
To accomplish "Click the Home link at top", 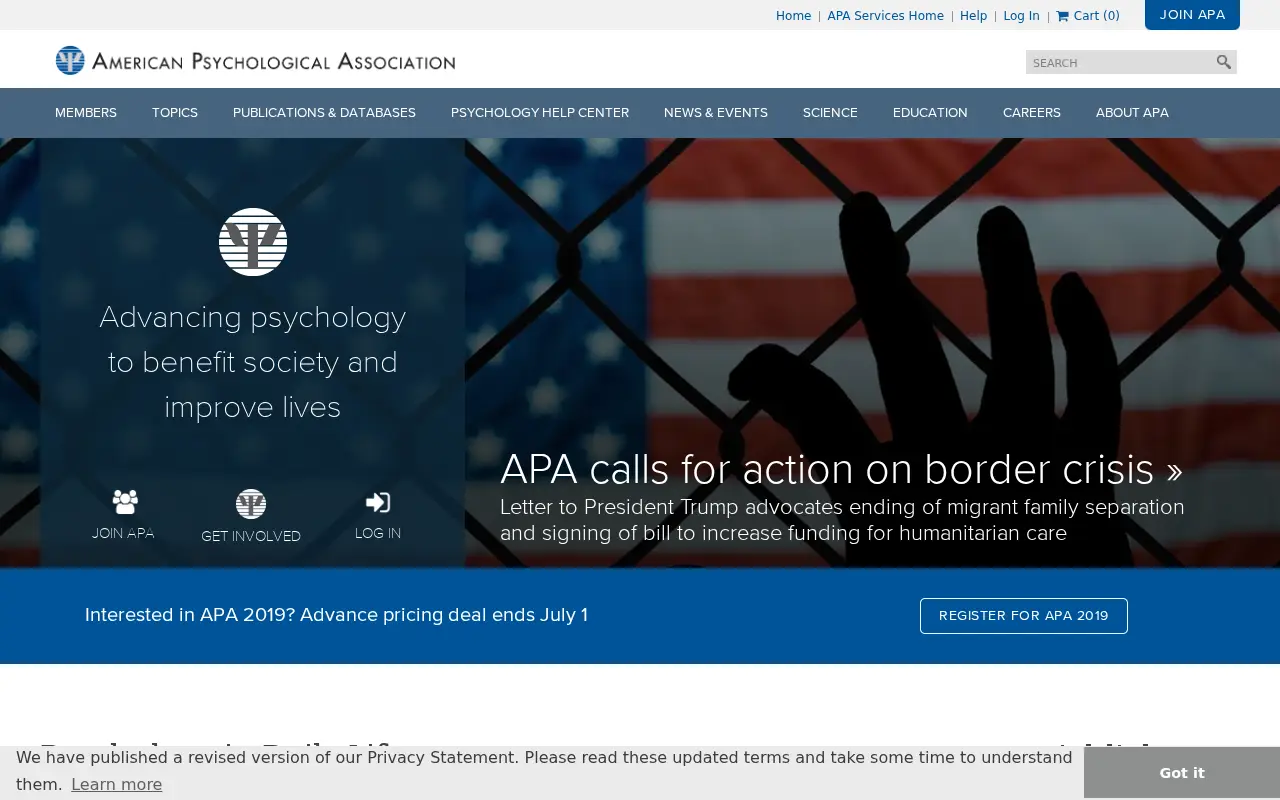I will 793,16.
